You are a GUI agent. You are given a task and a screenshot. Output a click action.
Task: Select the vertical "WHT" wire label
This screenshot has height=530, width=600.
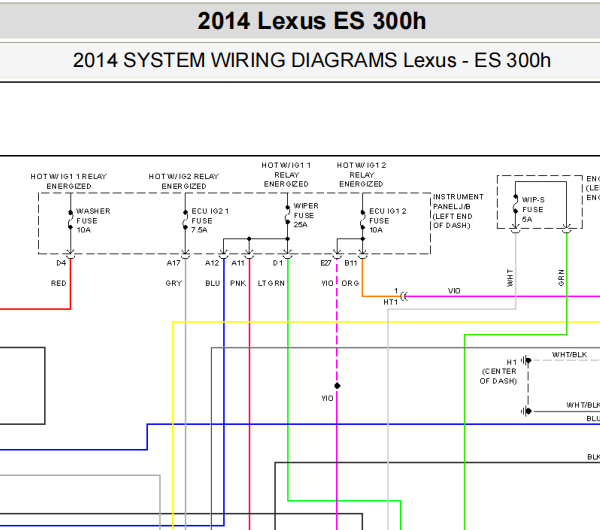(510, 278)
